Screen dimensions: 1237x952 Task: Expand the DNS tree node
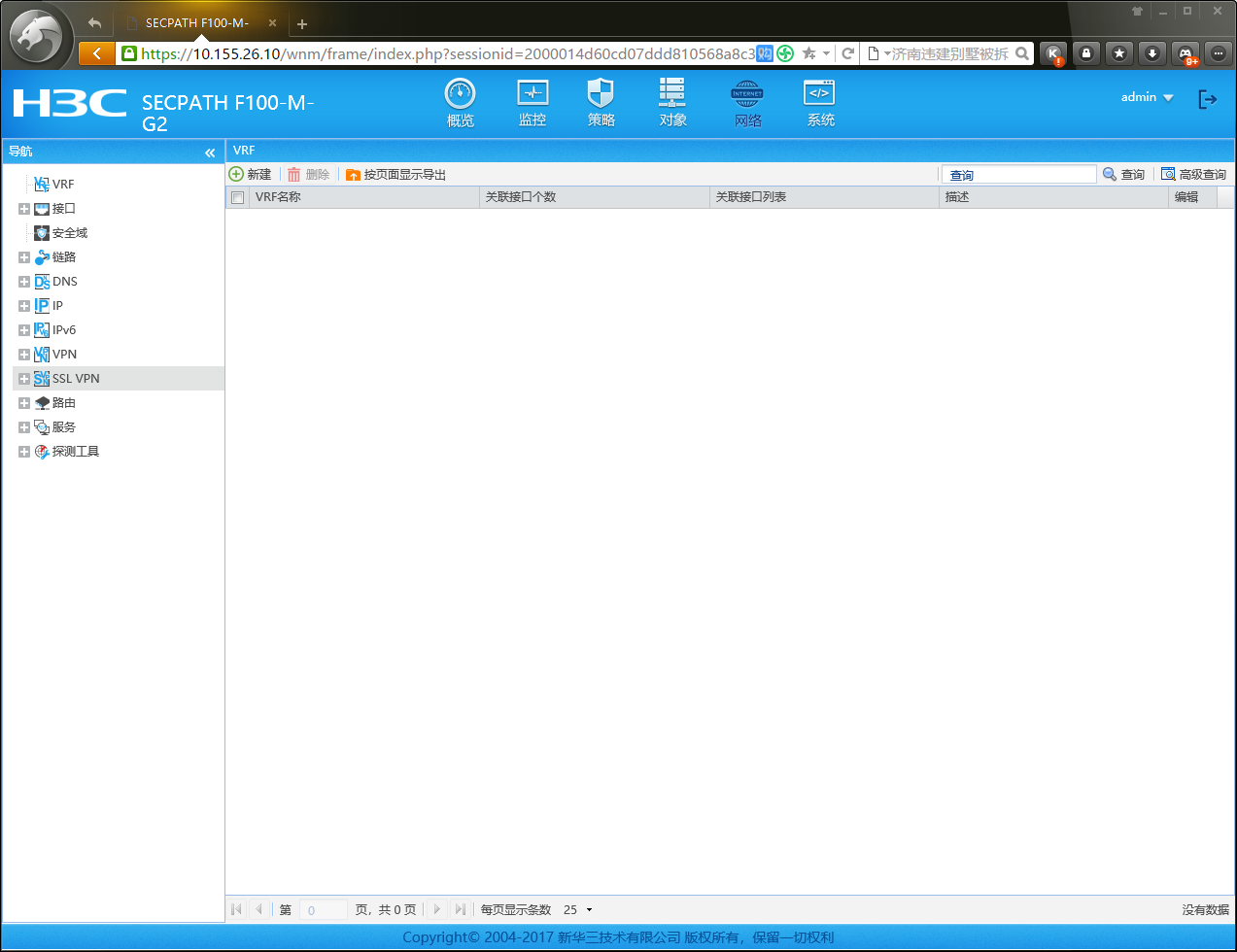point(24,282)
